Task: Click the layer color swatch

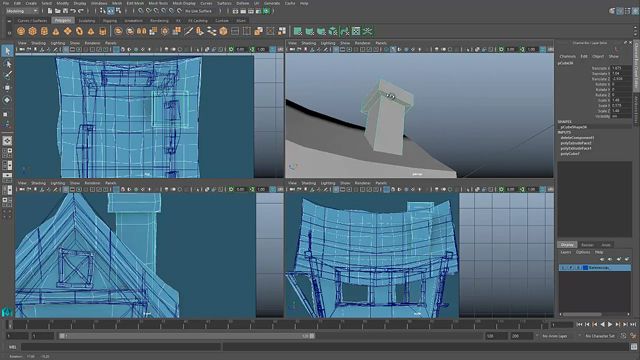Action: (585, 268)
